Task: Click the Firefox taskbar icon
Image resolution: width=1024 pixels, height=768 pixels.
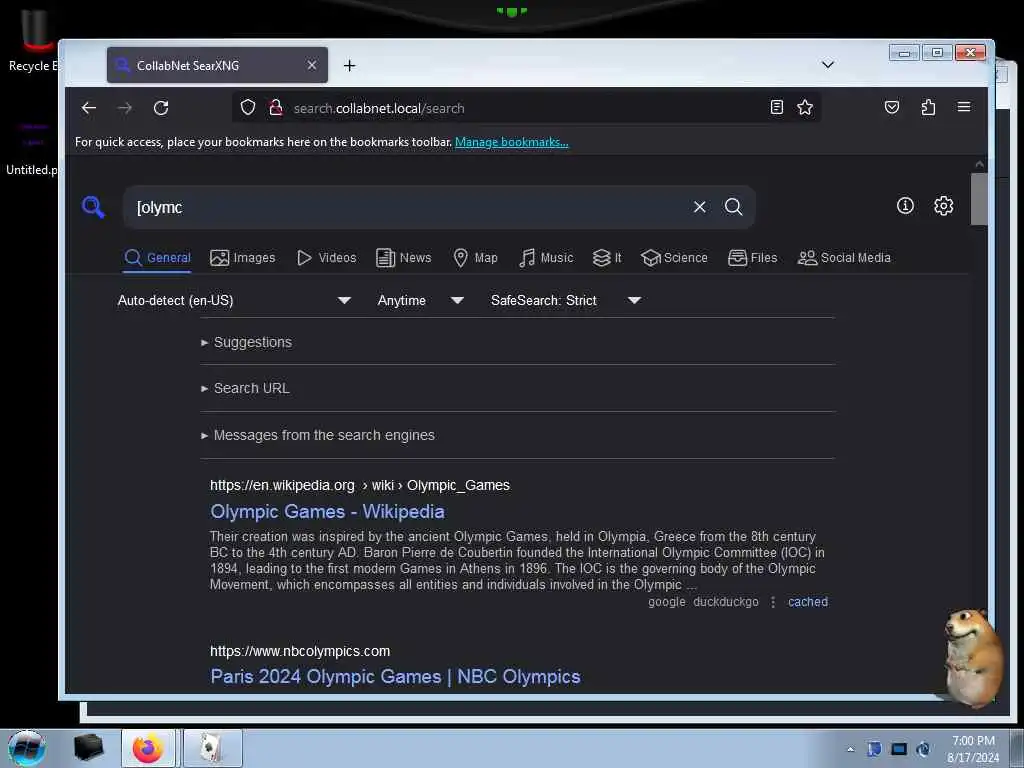Action: (x=148, y=748)
